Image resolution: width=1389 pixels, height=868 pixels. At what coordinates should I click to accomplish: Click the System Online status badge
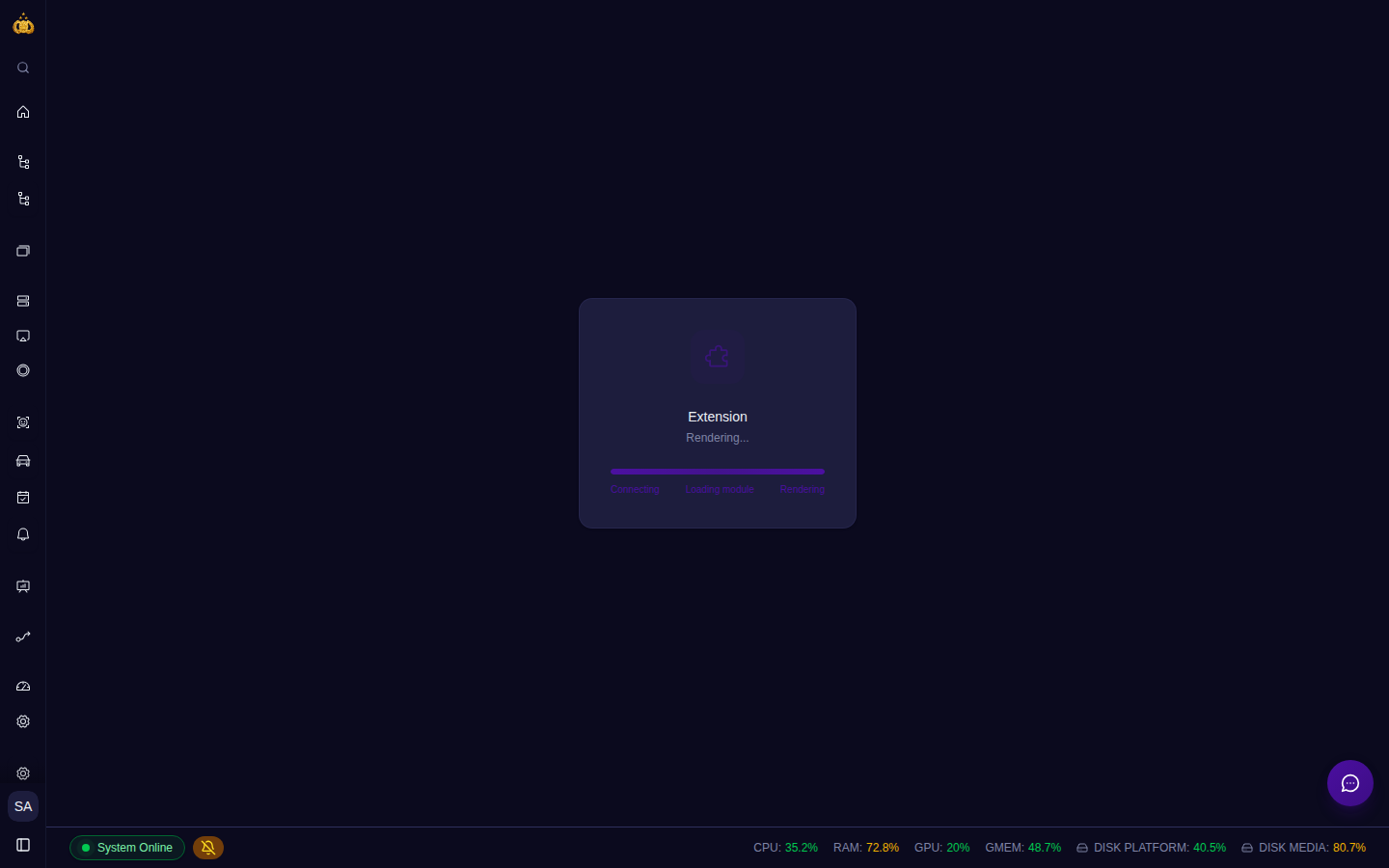[127, 848]
